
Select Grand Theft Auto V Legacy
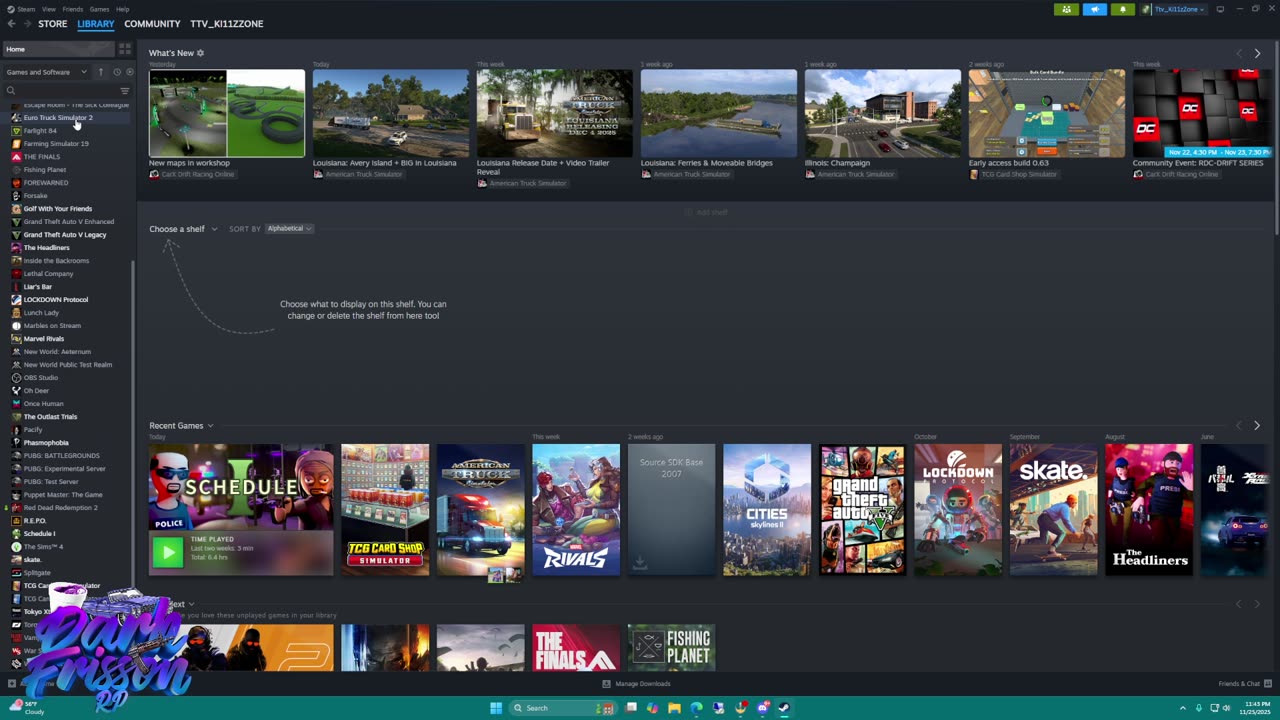coord(65,235)
